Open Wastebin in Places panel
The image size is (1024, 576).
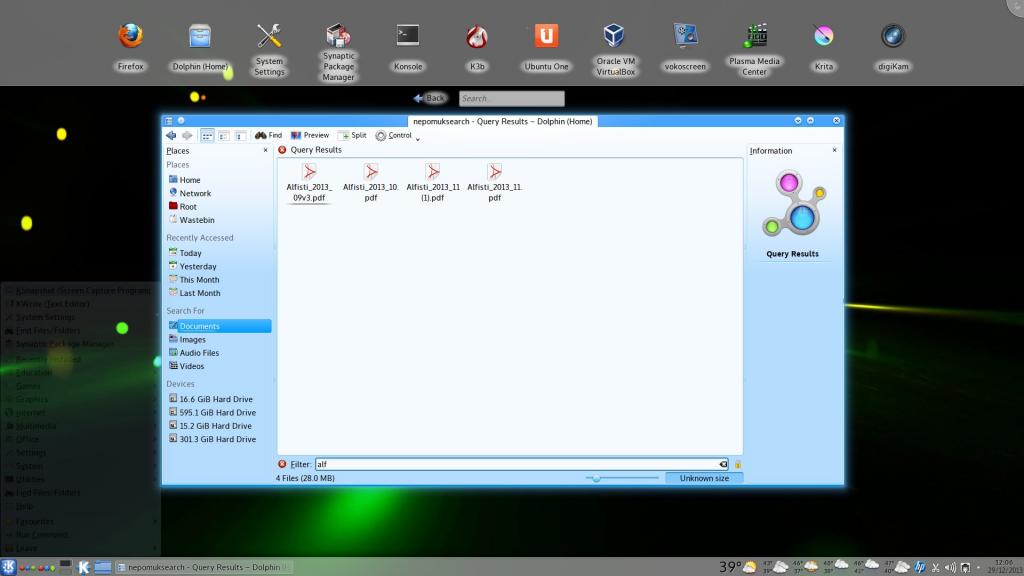coord(196,220)
